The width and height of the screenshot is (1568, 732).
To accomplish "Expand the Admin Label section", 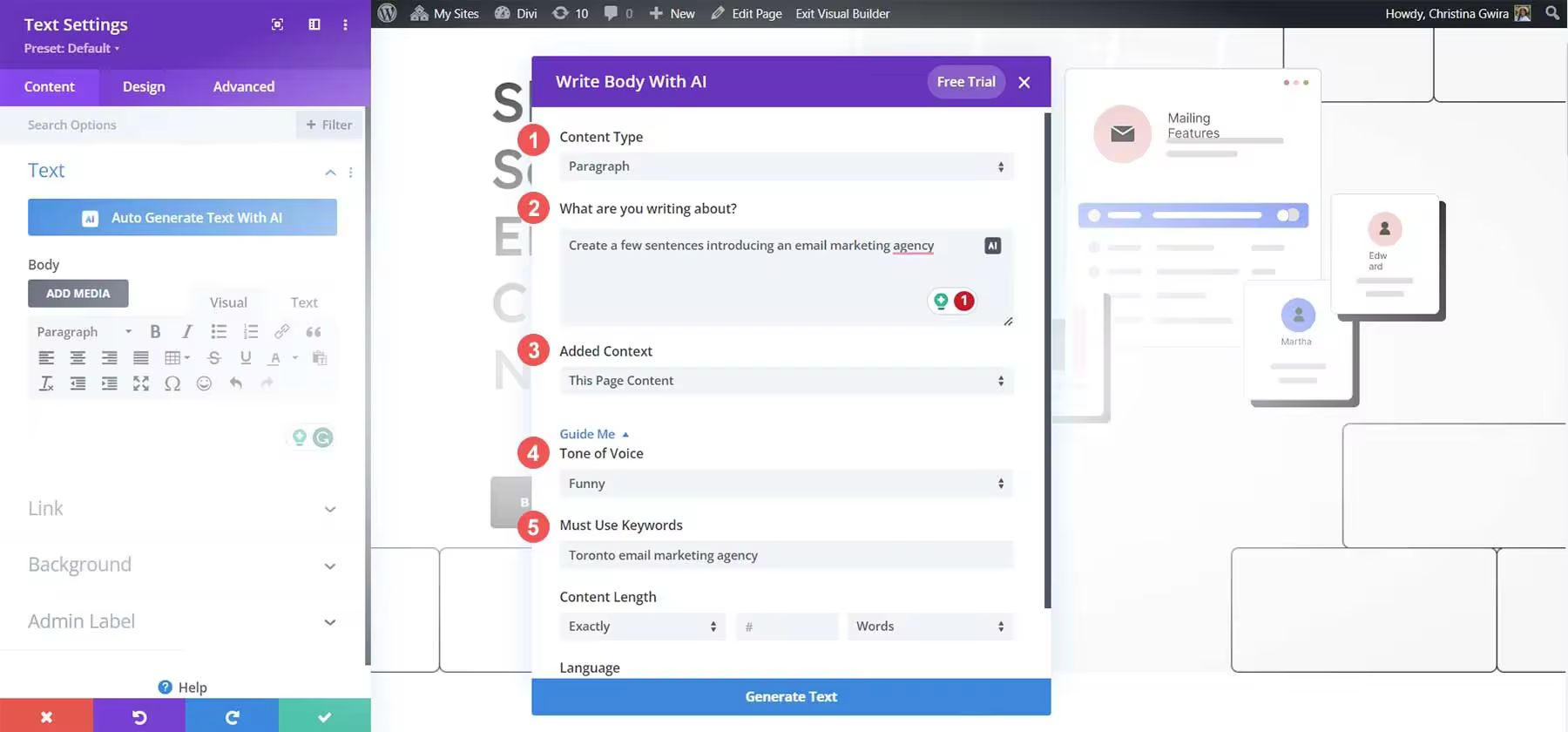I will click(x=330, y=622).
